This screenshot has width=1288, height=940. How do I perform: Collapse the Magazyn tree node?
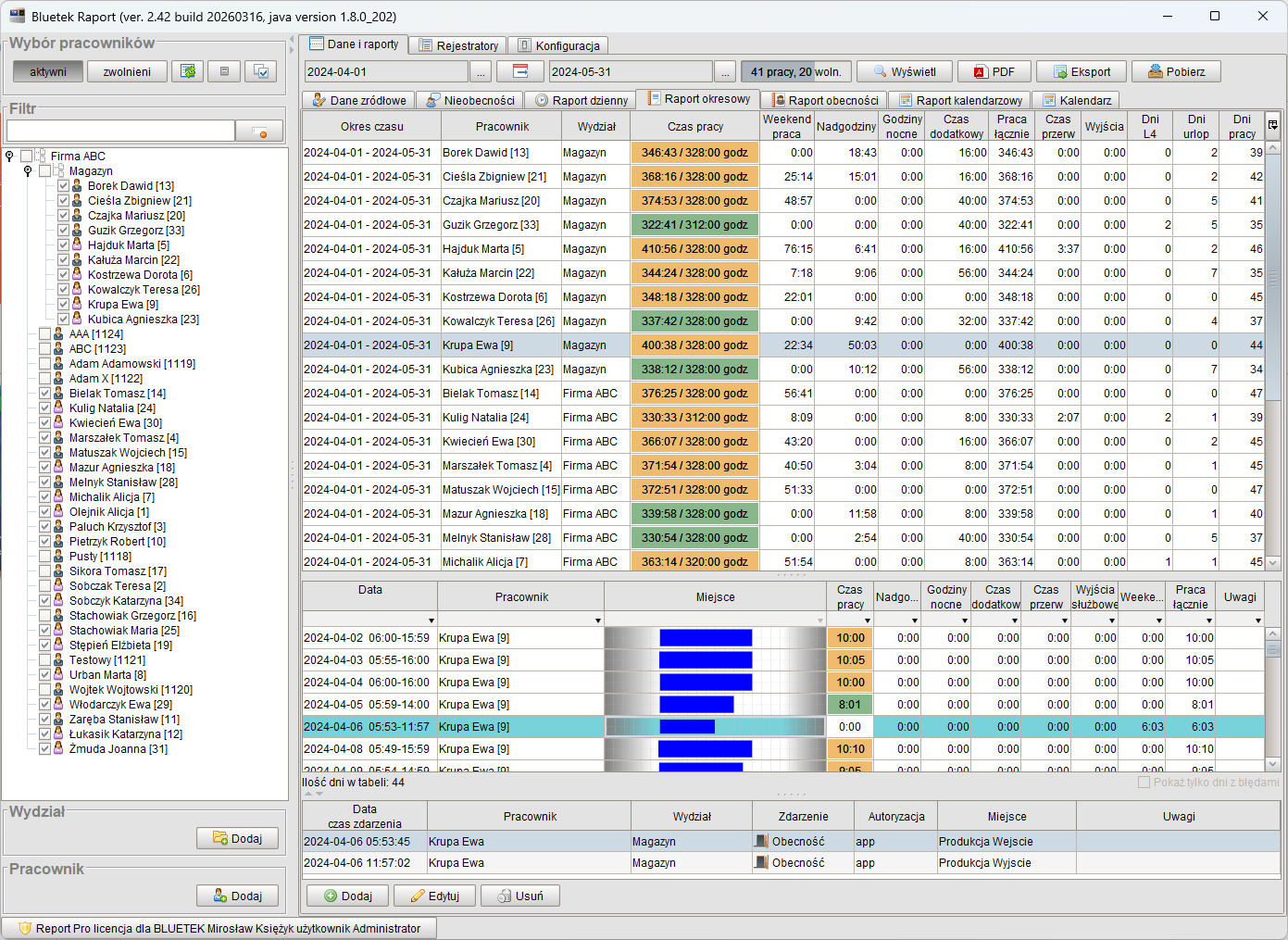28,171
